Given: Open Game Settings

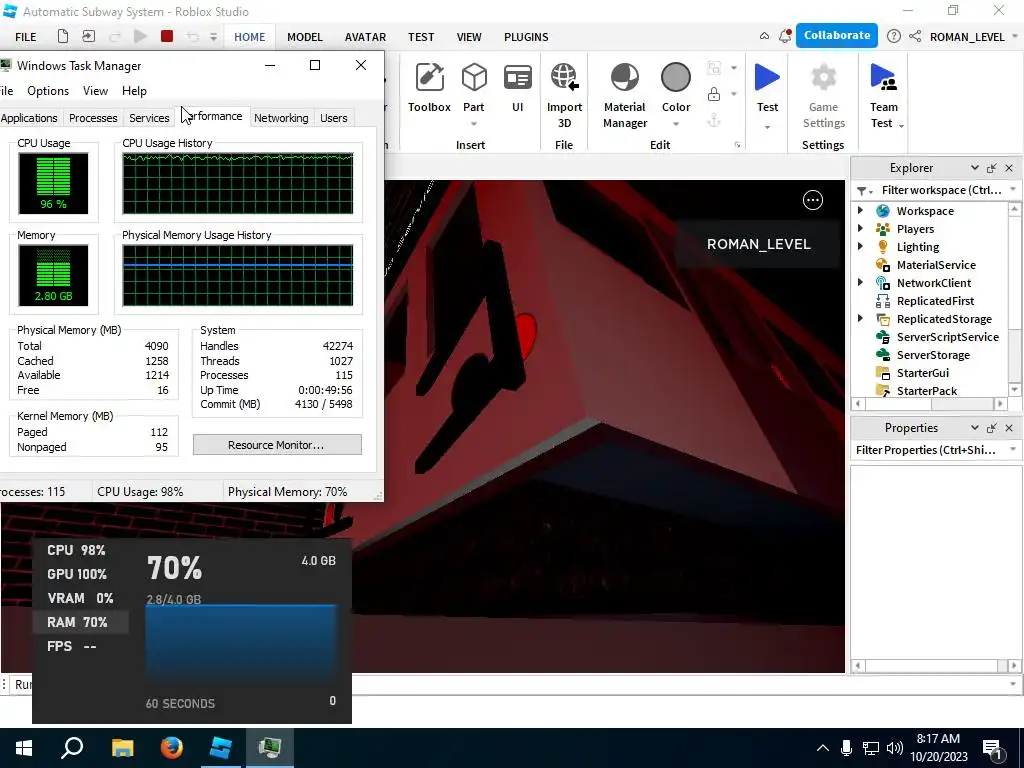Looking at the screenshot, I should [823, 96].
